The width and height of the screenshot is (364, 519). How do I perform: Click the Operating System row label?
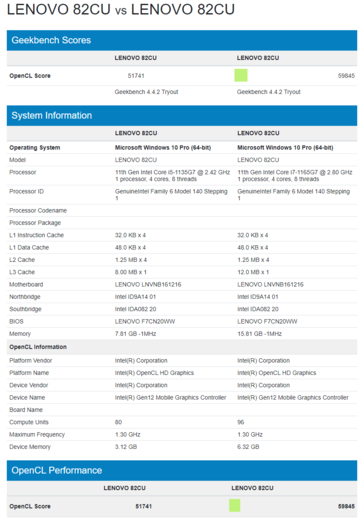coord(35,148)
